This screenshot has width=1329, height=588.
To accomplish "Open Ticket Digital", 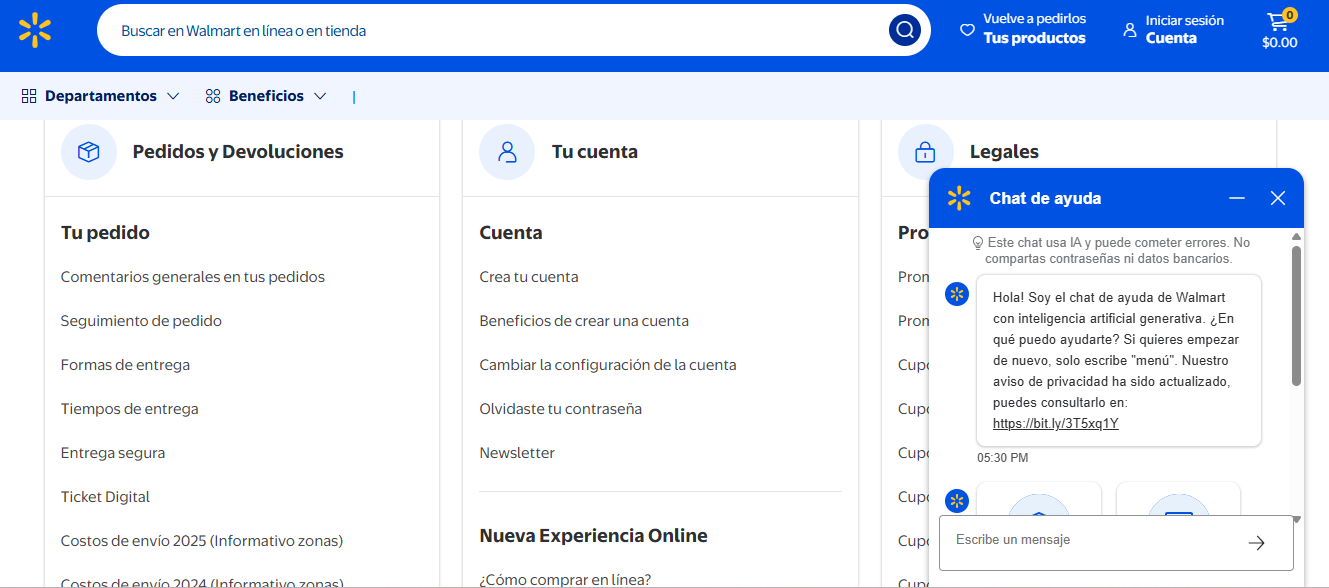I will click(105, 497).
